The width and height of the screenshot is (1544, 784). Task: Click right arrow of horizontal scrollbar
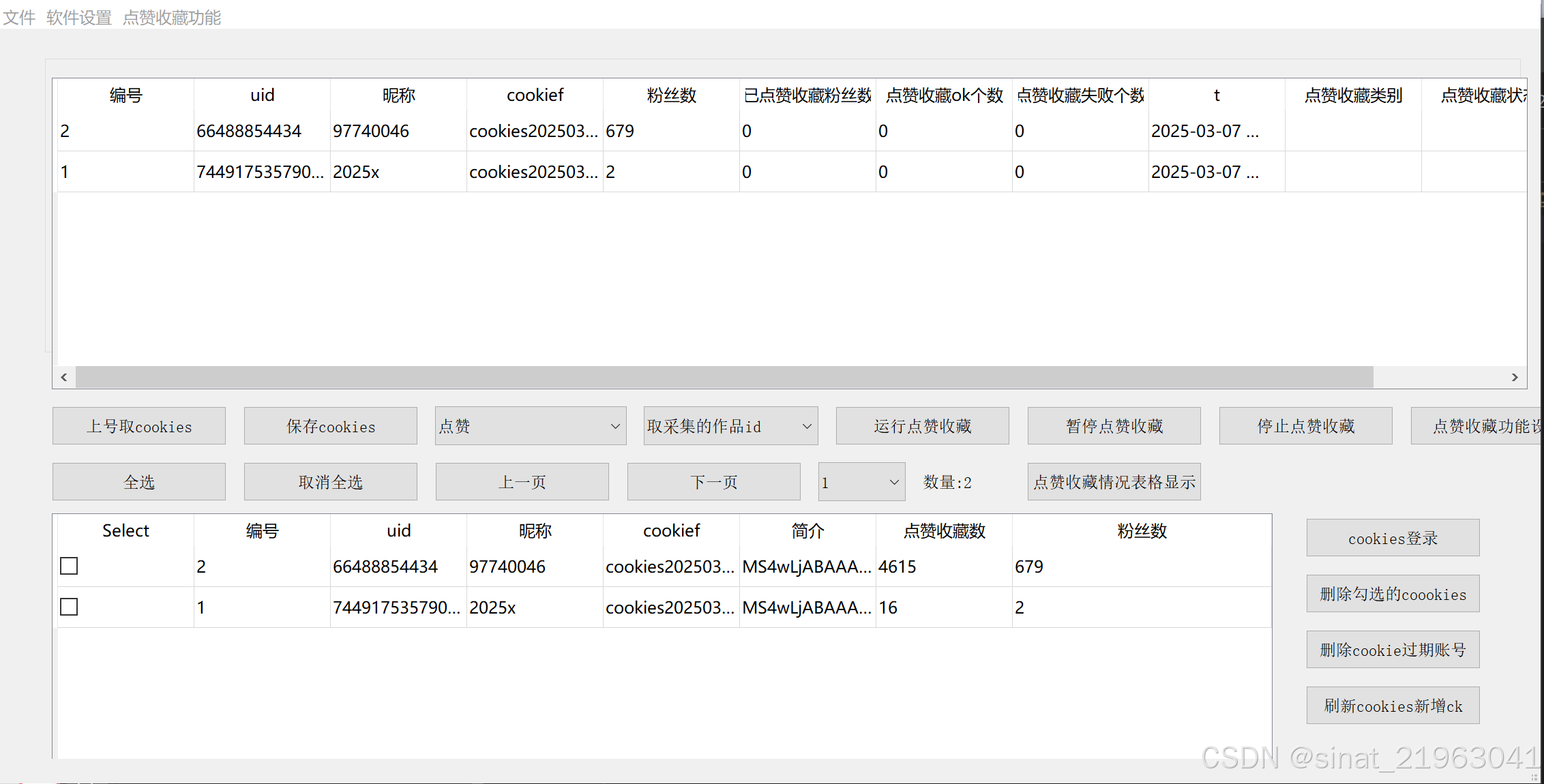pos(1515,377)
